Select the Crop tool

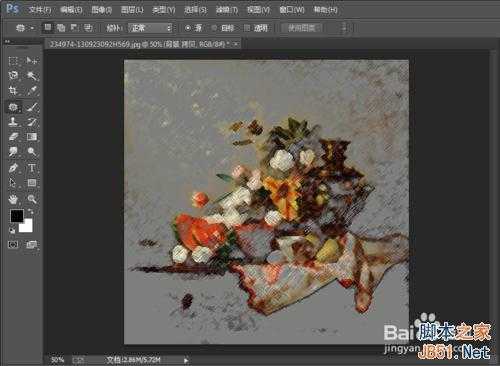13,91
